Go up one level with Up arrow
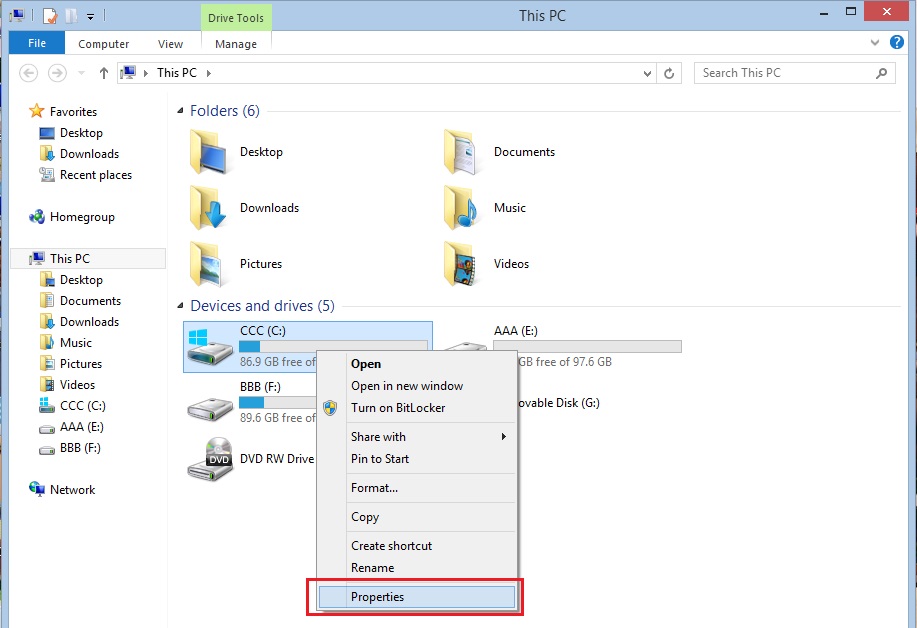The width and height of the screenshot is (917, 628). (104, 73)
